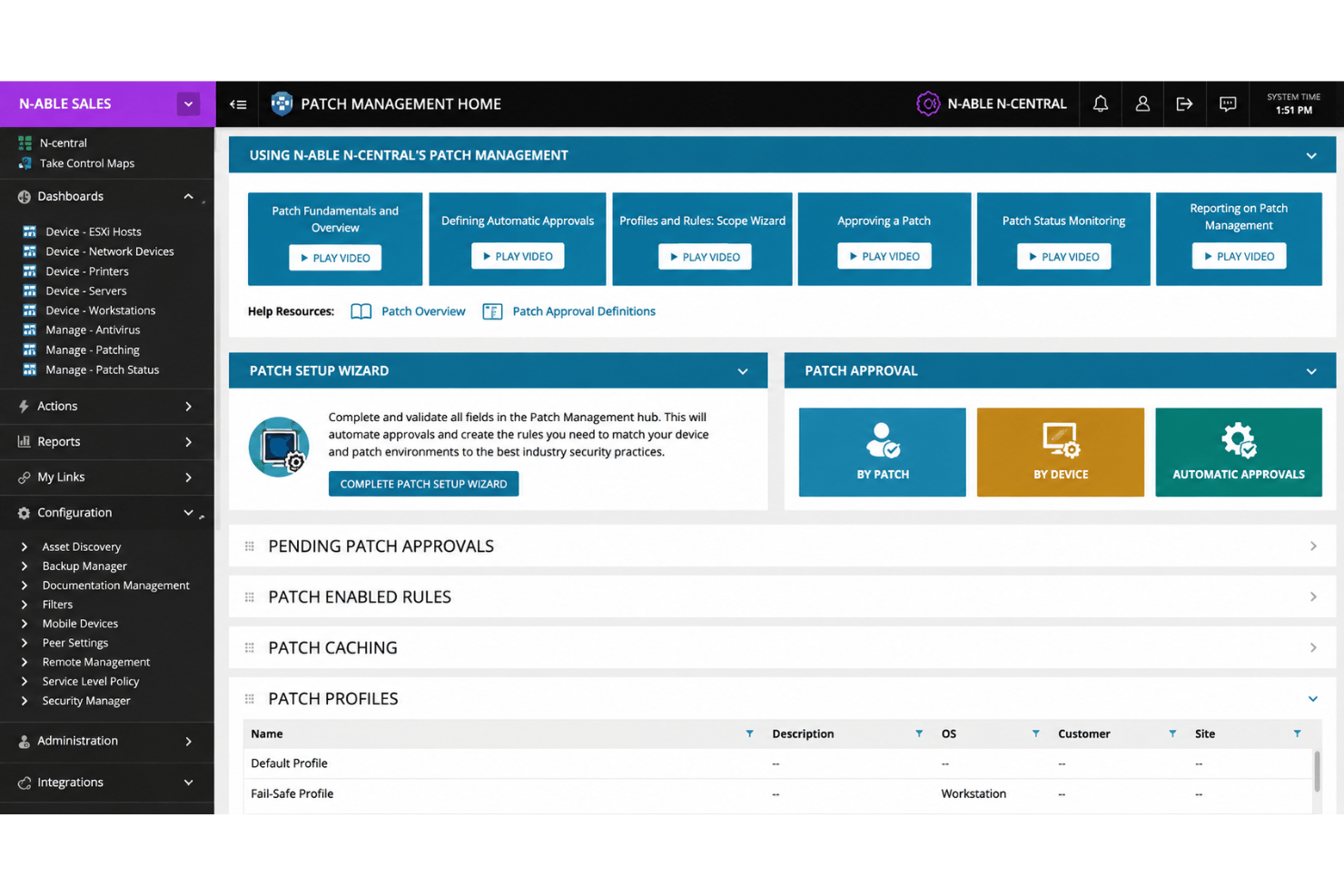This screenshot has width=1344, height=896.
Task: Expand the Reports menu
Action: click(188, 442)
